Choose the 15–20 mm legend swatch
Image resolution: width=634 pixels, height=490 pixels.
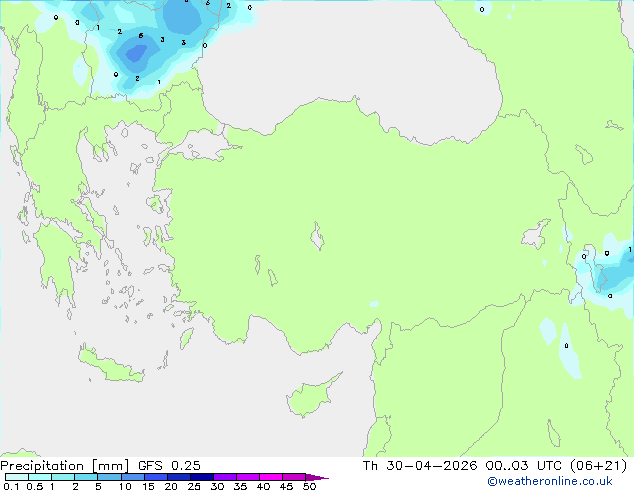click(156, 477)
